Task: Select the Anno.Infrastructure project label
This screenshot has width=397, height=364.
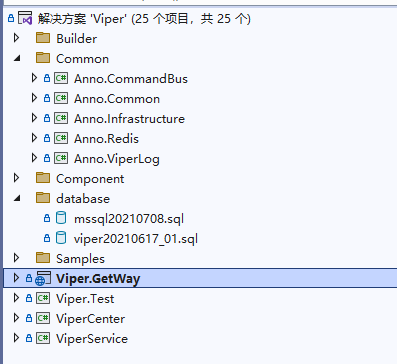Action: [x=129, y=119]
